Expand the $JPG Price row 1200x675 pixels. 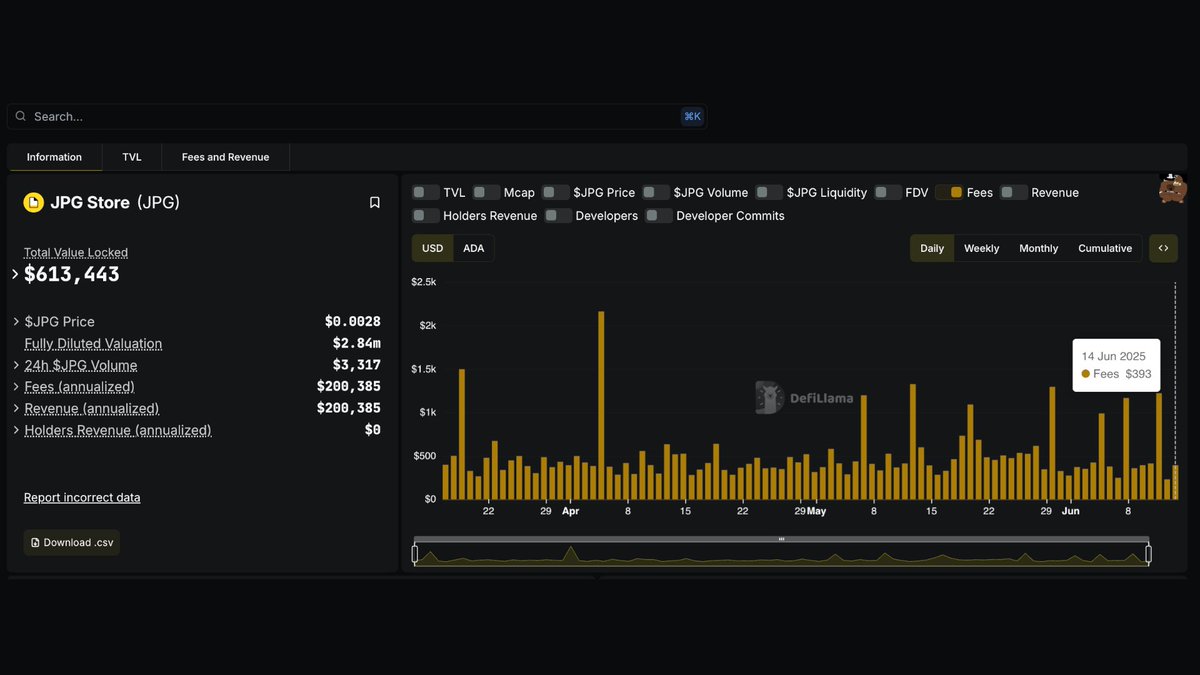point(16,321)
